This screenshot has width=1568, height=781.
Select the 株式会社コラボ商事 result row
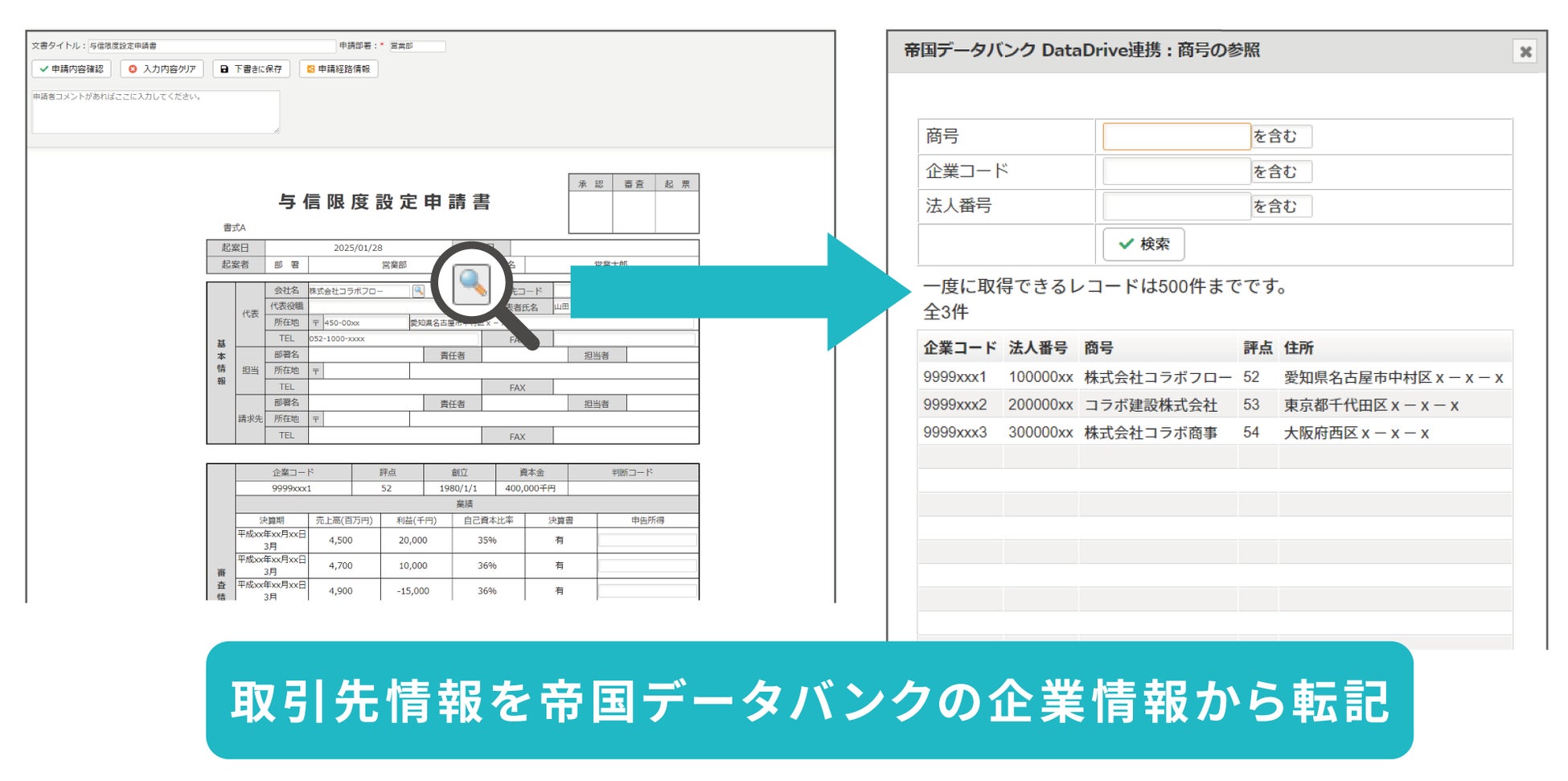pos(1214,432)
